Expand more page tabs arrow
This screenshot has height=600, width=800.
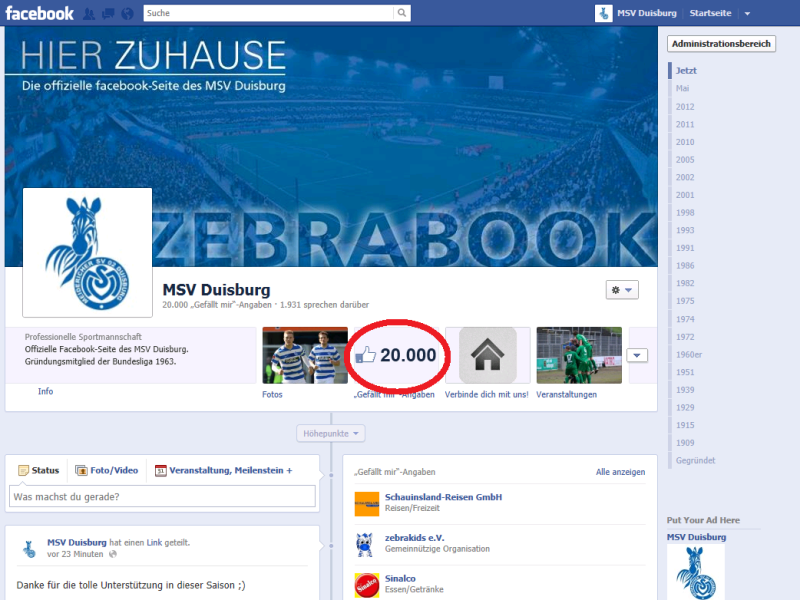637,355
